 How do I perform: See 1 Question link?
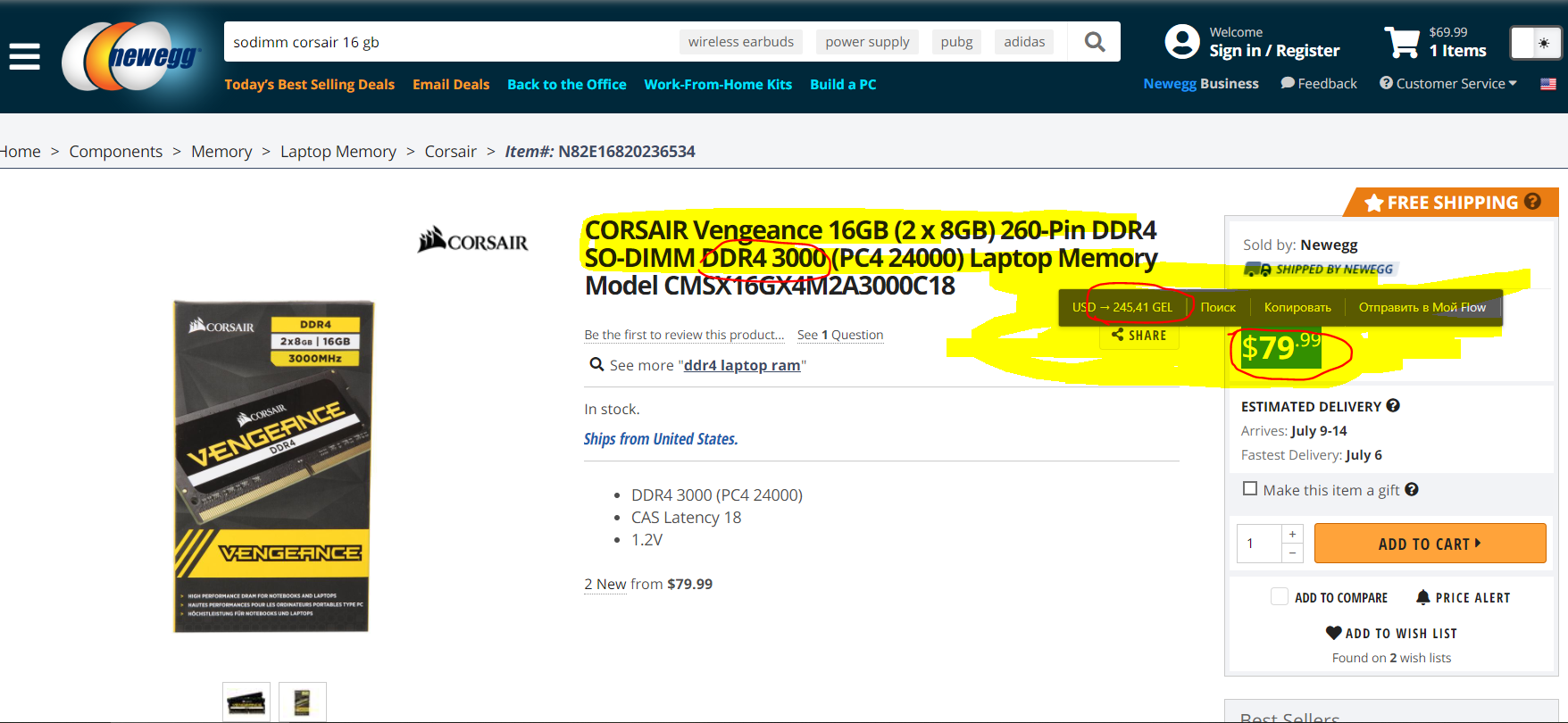point(840,335)
